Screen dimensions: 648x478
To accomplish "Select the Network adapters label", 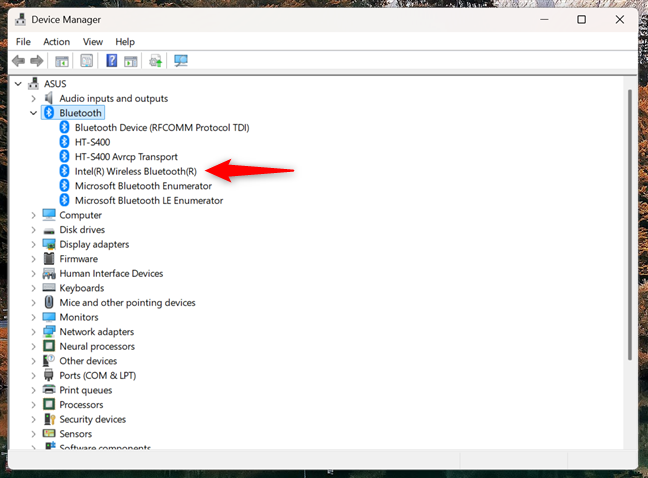I will click(x=97, y=331).
